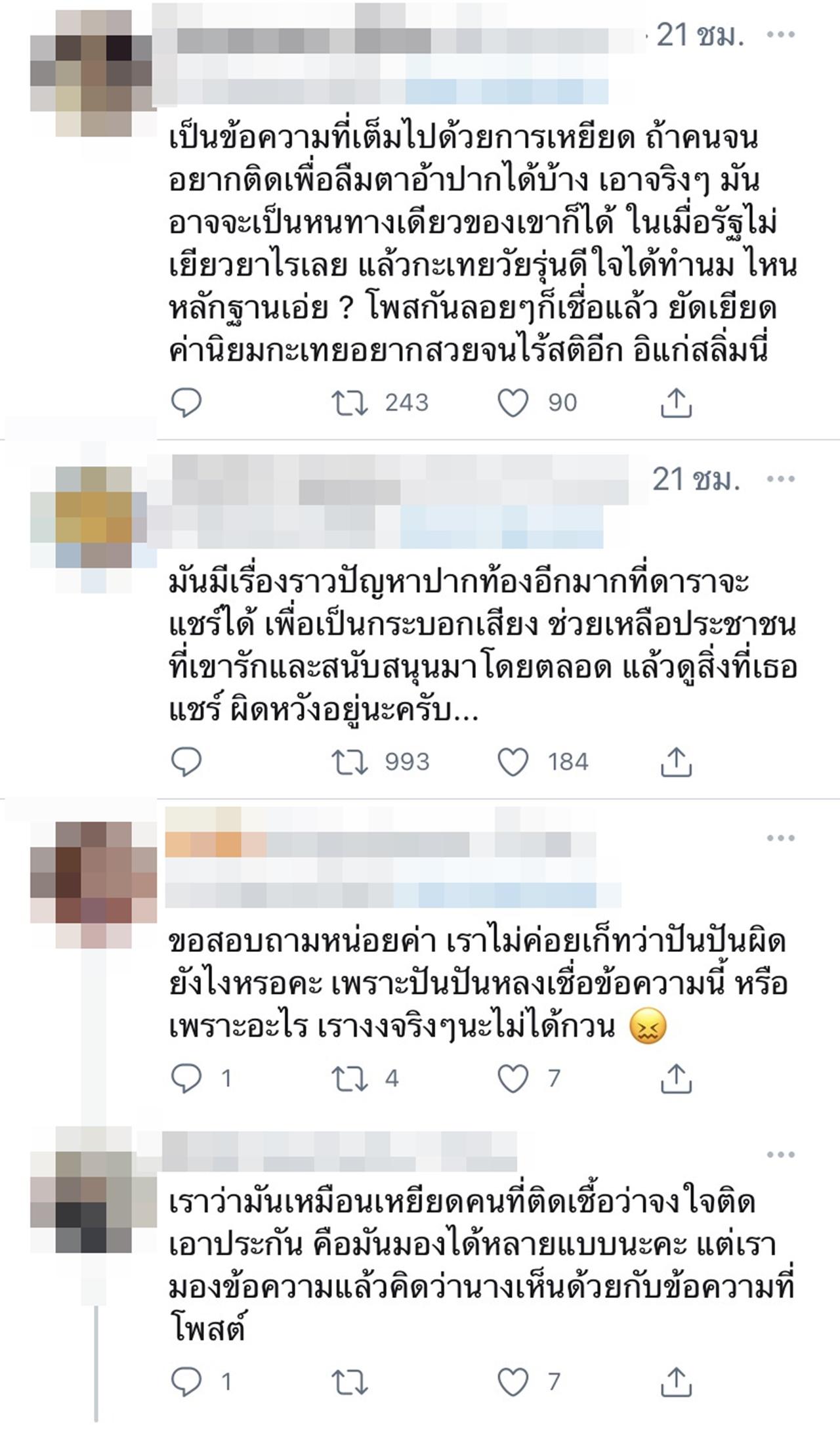Like the first tweet with 90 likes
The width and height of the screenshot is (840, 1443).
tap(513, 402)
